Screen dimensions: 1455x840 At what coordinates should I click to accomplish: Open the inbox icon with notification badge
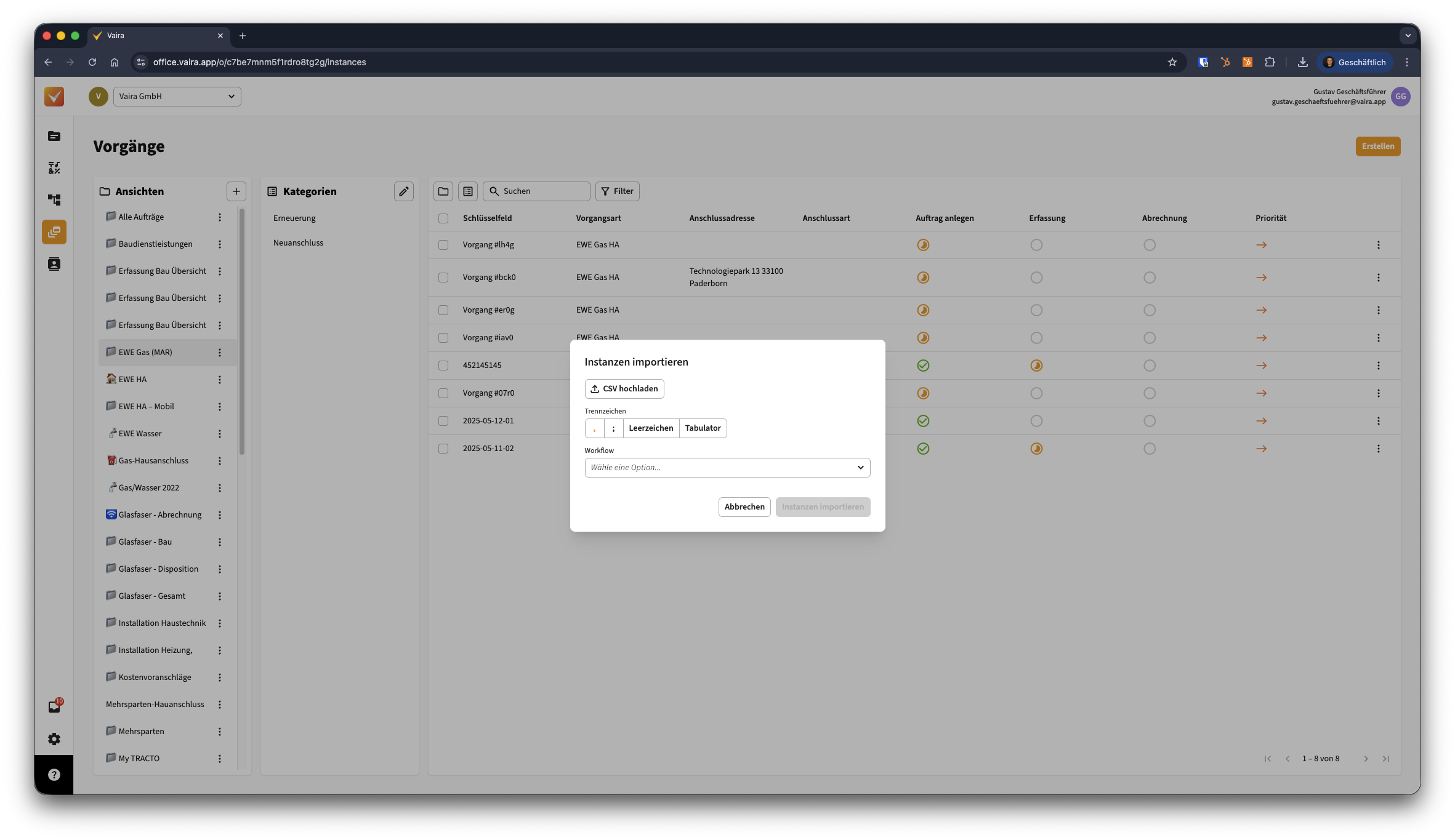point(54,706)
